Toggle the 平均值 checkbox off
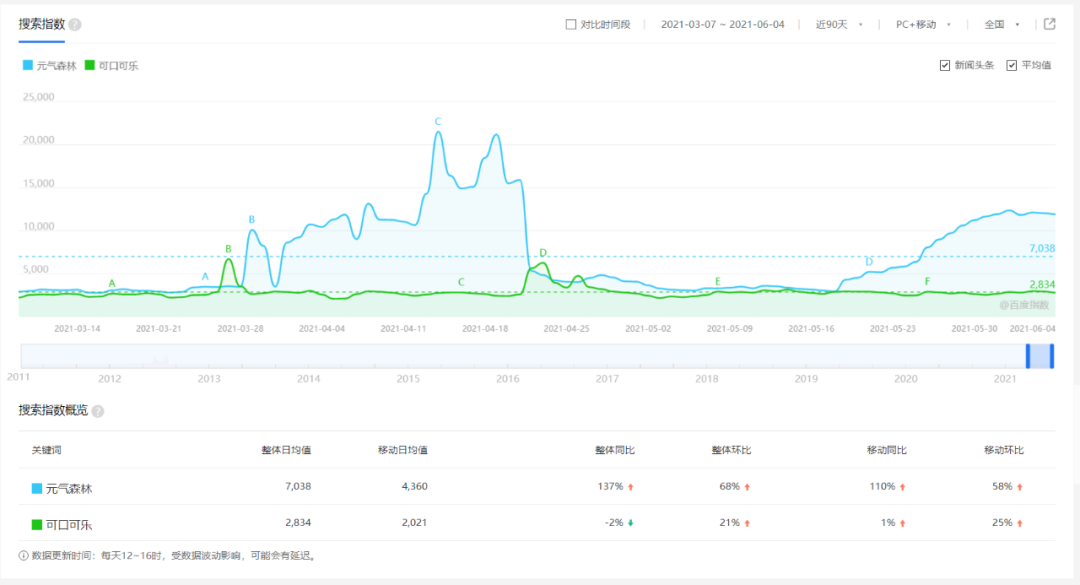This screenshot has width=1080, height=585. (1012, 65)
